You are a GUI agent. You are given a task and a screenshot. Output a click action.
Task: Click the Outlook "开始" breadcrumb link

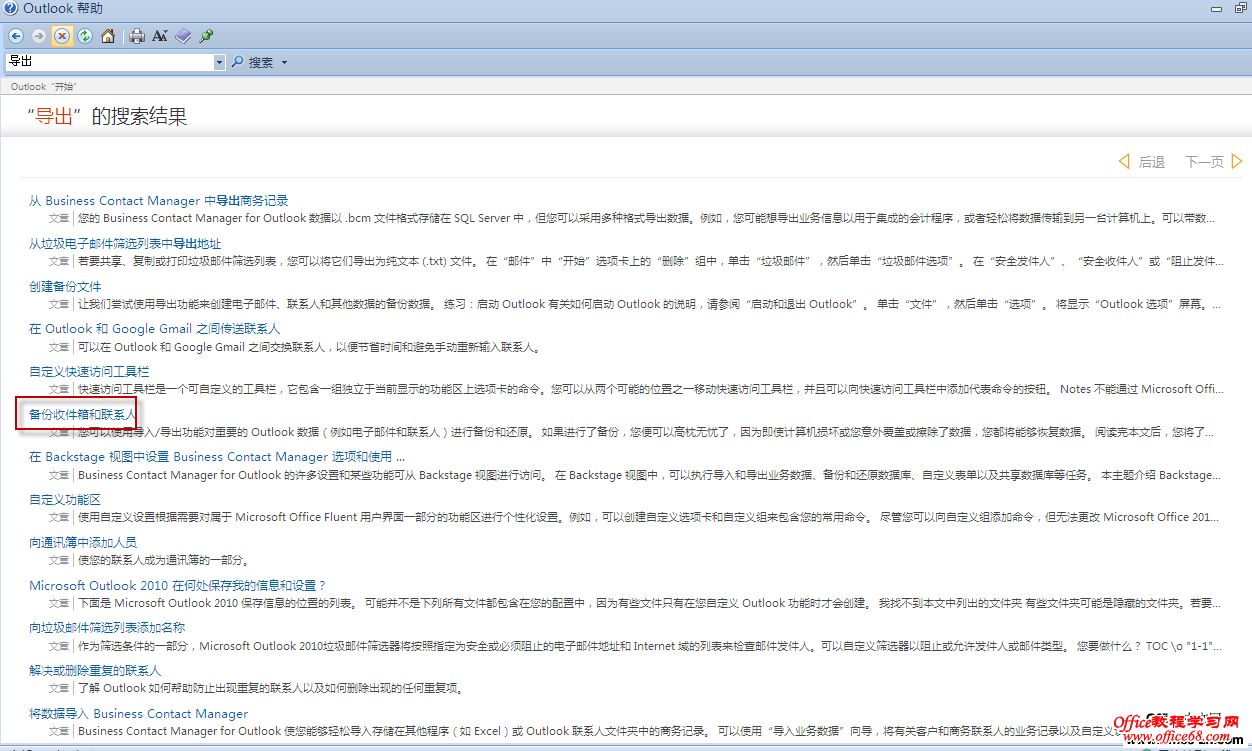tap(44, 87)
